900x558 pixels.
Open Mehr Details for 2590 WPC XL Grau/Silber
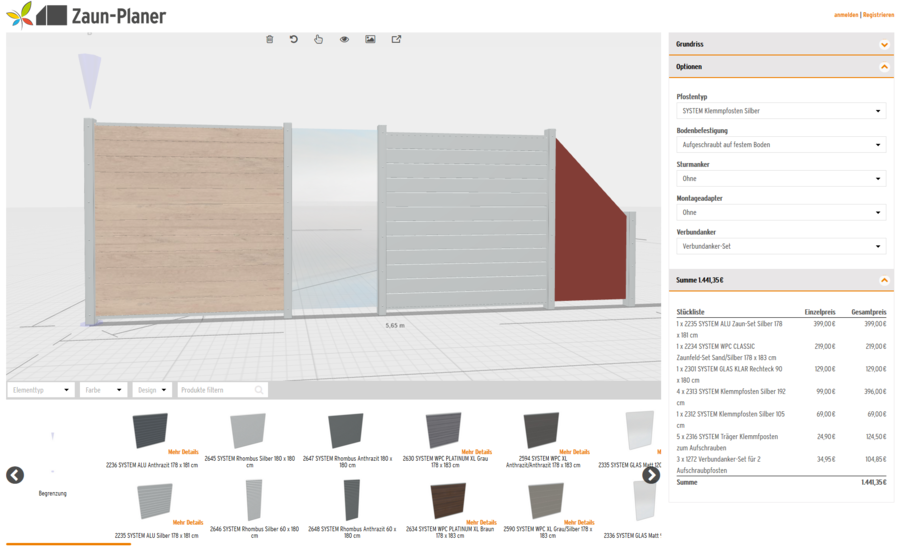coord(579,522)
